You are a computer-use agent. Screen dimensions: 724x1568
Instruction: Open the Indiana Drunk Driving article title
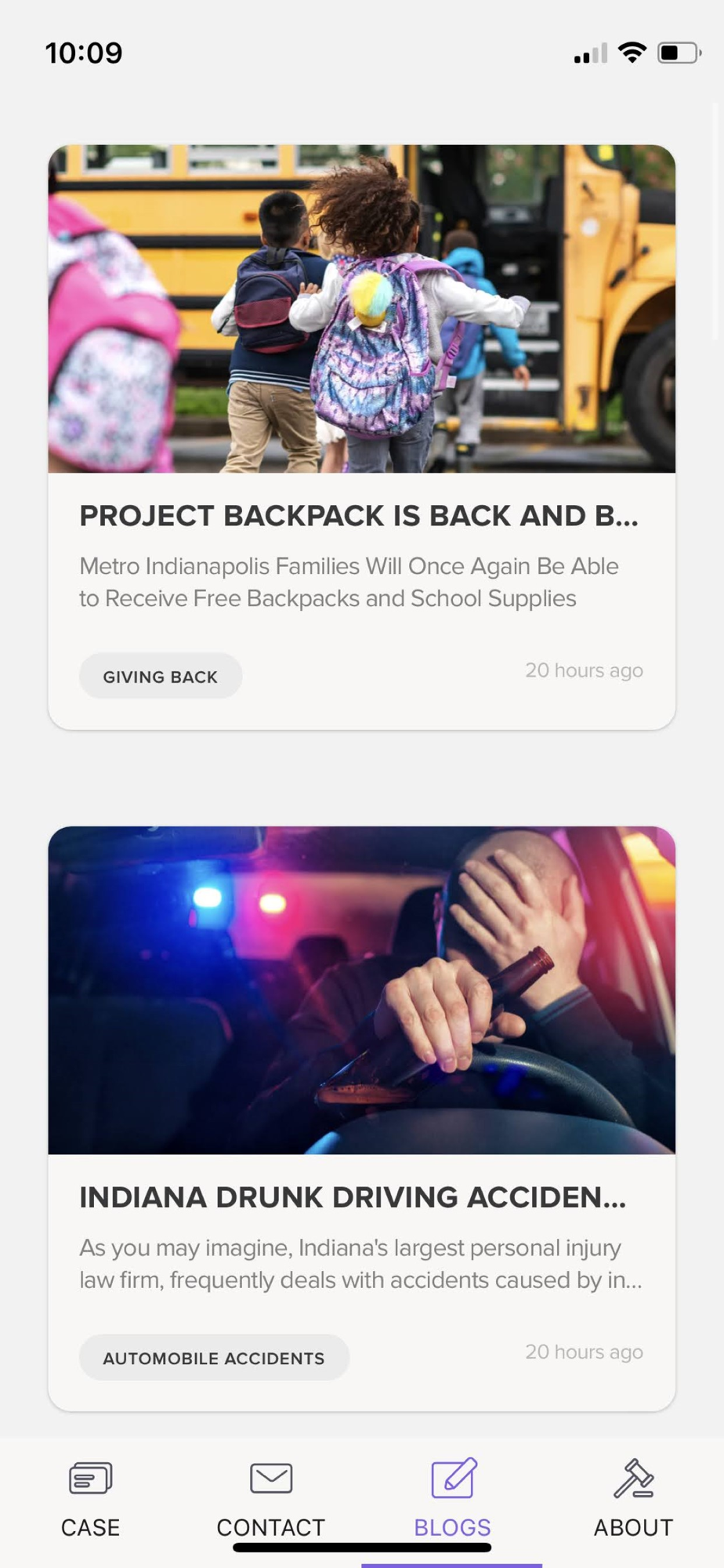tap(353, 1197)
